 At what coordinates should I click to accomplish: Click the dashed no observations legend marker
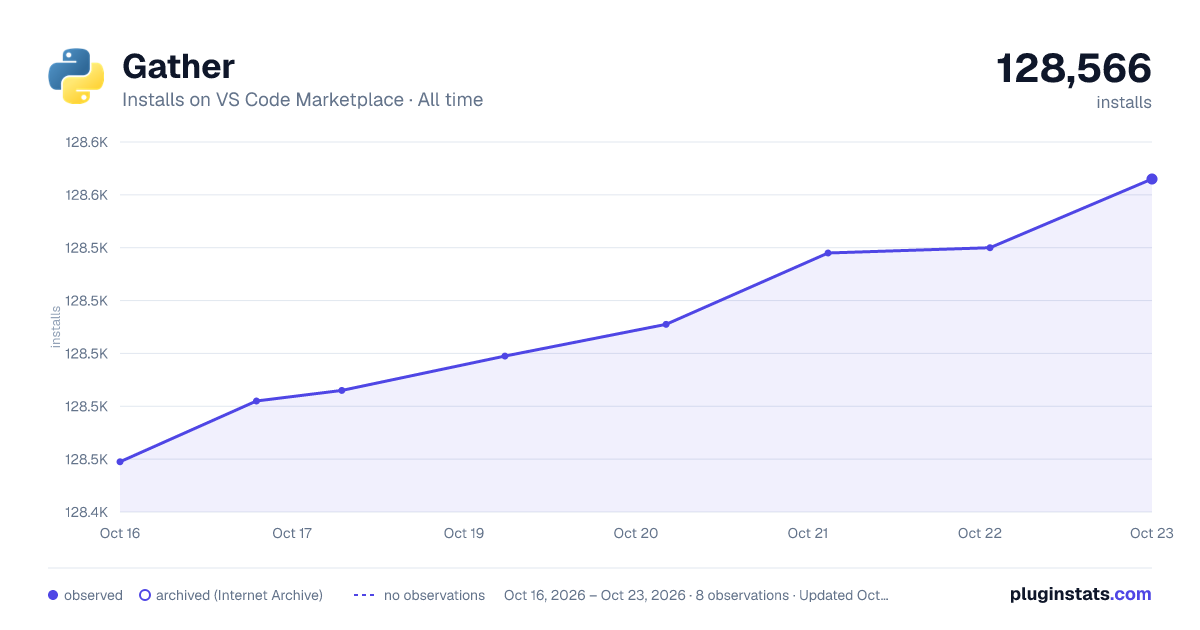(364, 595)
